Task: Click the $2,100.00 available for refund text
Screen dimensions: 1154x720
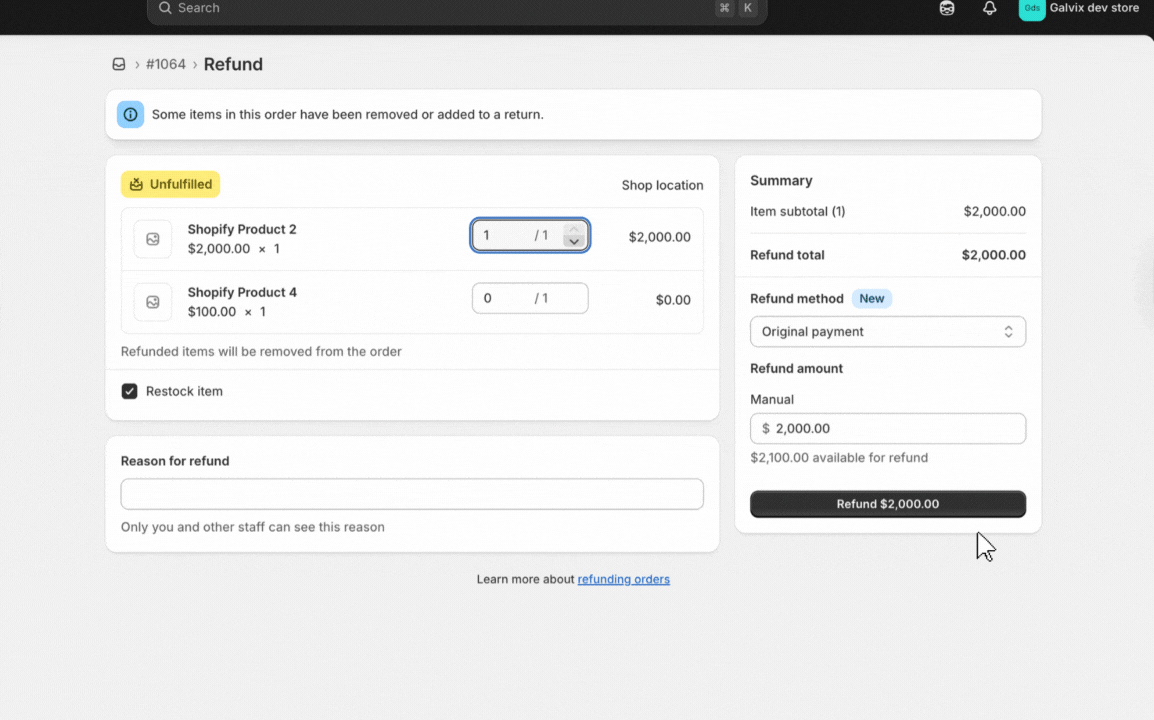Action: click(x=839, y=457)
